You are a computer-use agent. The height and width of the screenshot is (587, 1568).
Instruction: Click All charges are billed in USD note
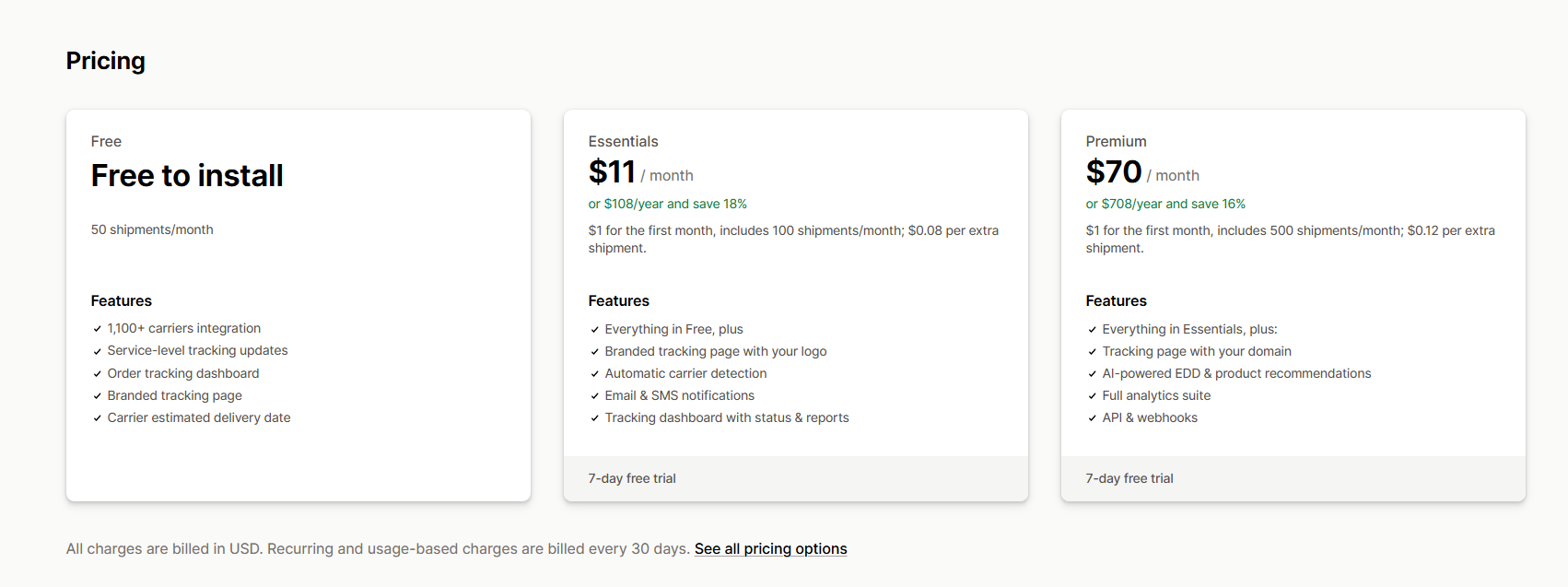[378, 548]
